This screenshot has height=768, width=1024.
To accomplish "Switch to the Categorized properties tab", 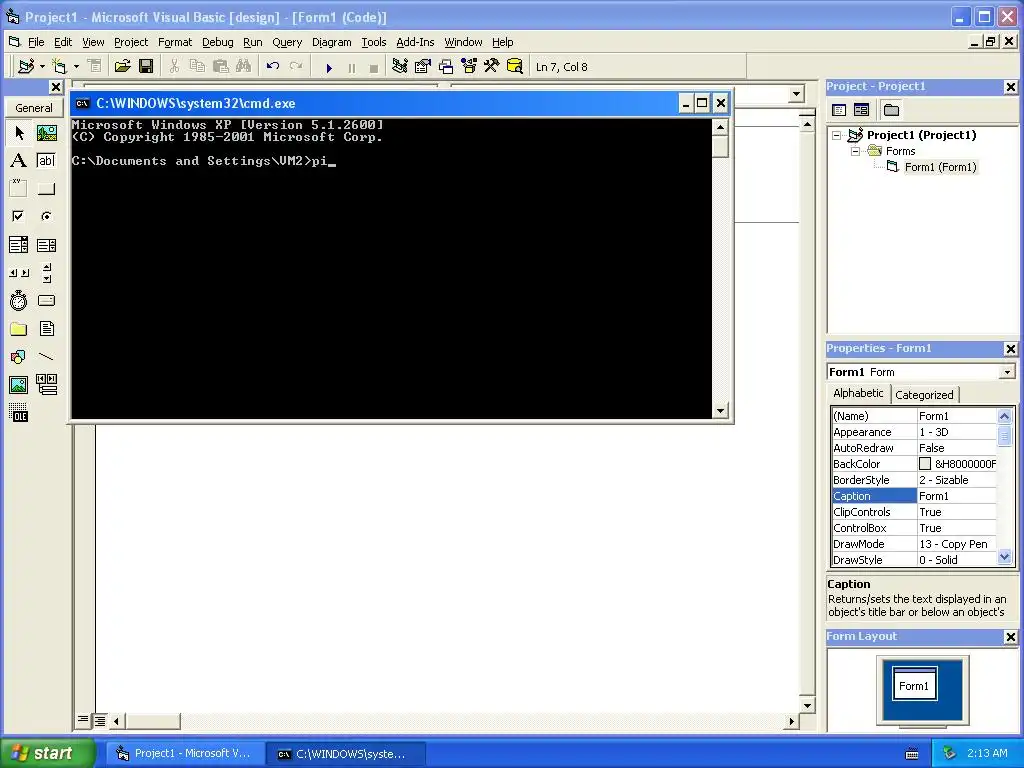I will pyautogui.click(x=924, y=394).
